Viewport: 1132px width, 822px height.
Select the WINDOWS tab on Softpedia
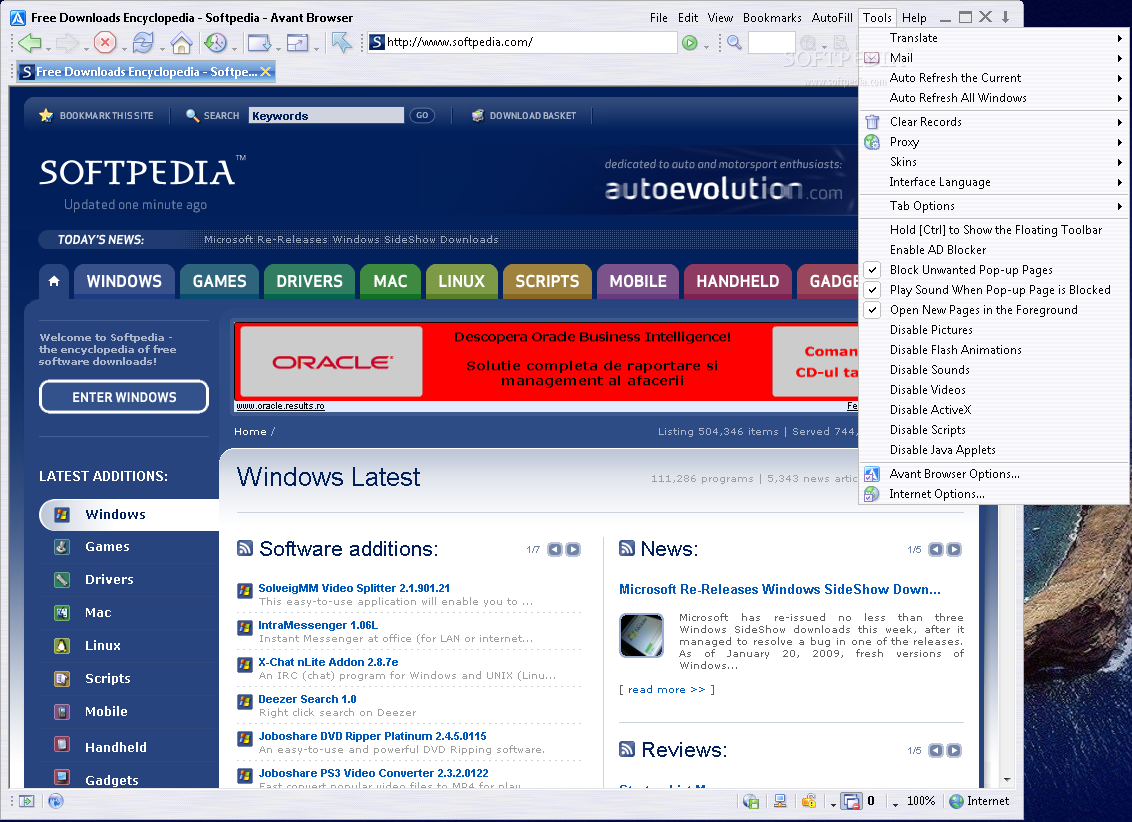[124, 281]
